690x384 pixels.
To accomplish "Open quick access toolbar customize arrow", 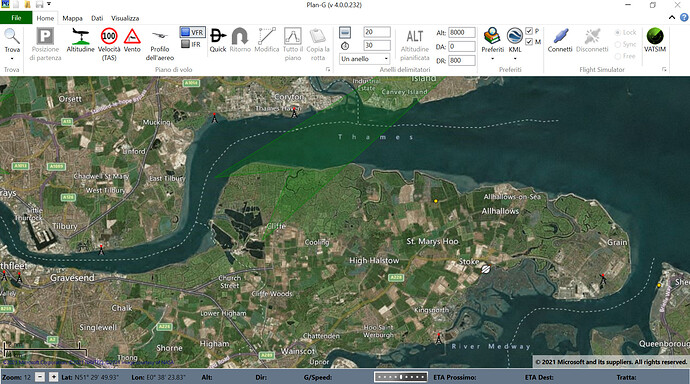I will tap(49, 4).
